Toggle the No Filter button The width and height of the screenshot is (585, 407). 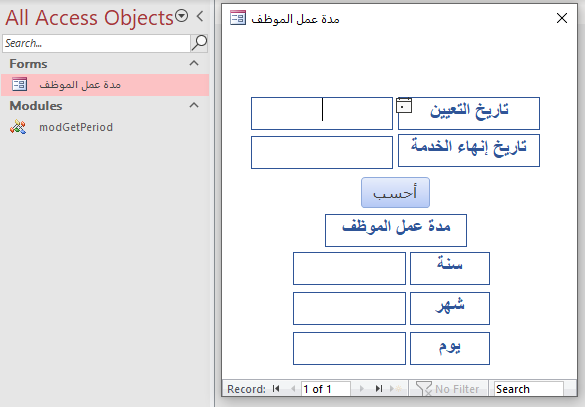coord(448,389)
